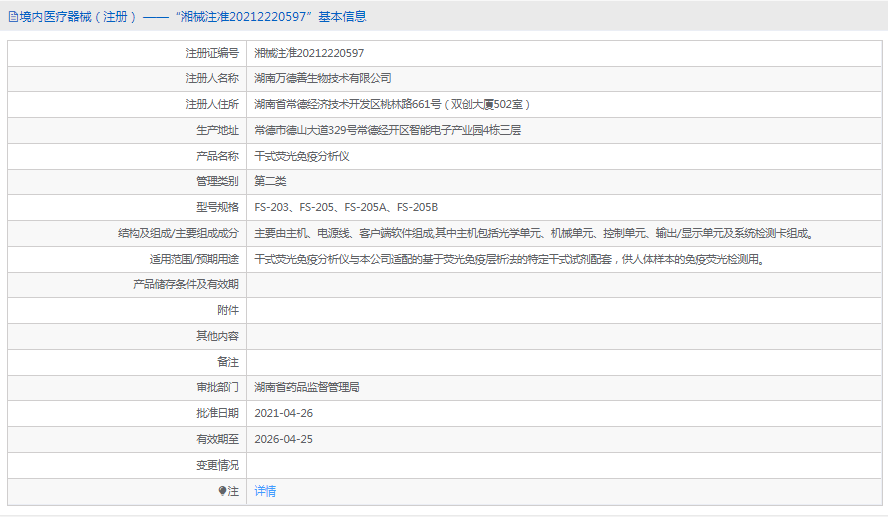The width and height of the screenshot is (888, 517).
Task: Select approval authority 湖南省药品监督管理局
Action: pyautogui.click(x=307, y=387)
